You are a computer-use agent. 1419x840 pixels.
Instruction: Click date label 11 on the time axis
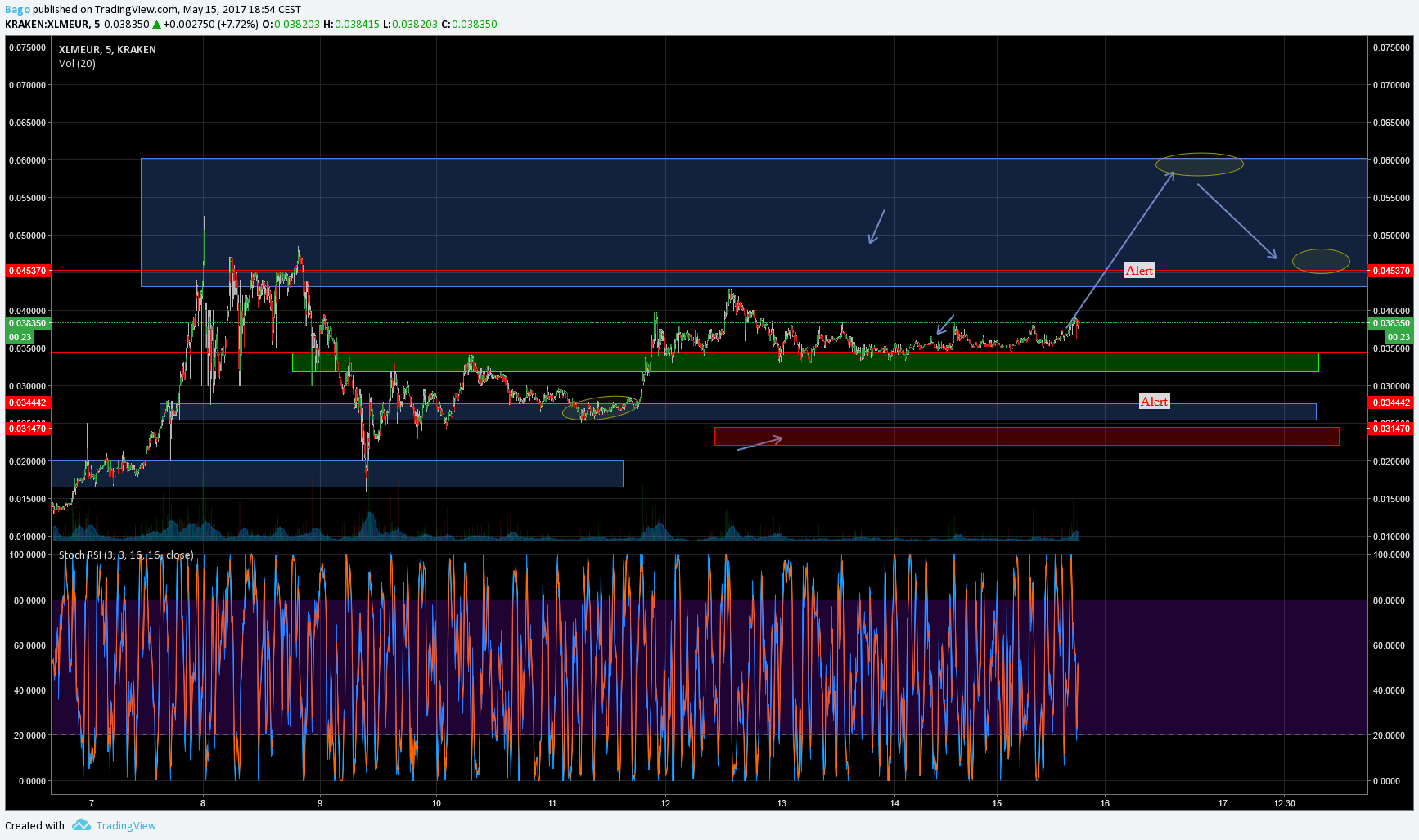(x=552, y=803)
